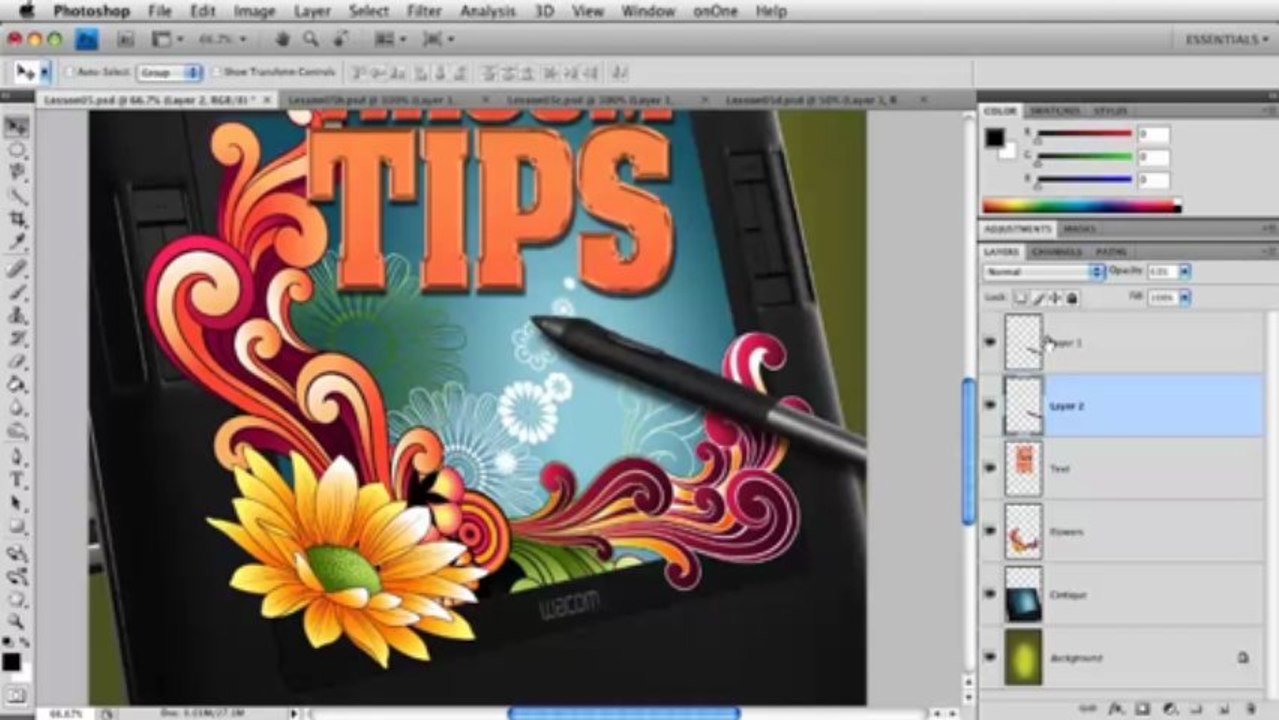The image size is (1279, 720).
Task: Close the Lesson01.psd document tab
Action: (267, 100)
